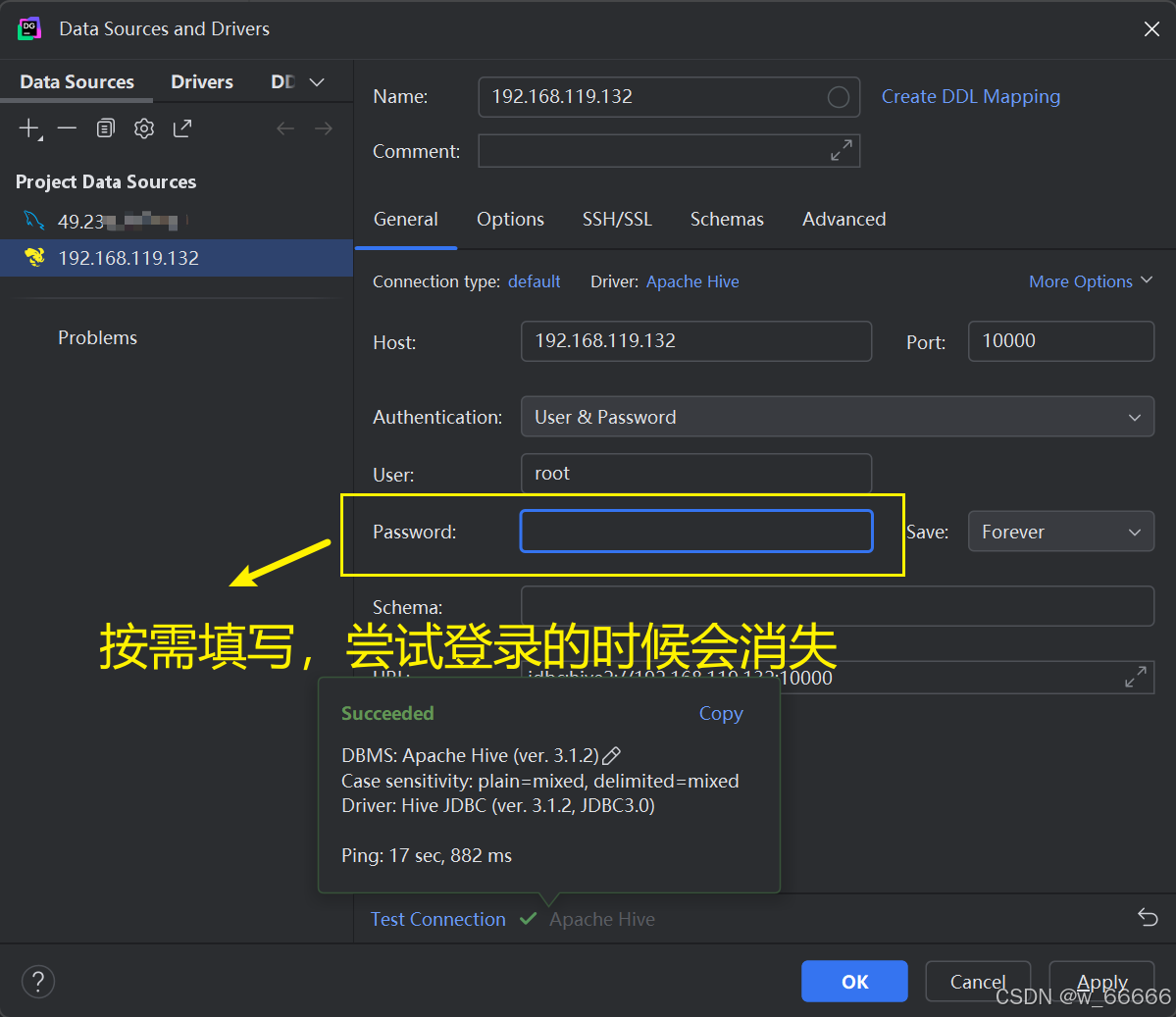Click the Project Data Sources header
Image resolution: width=1176 pixels, height=1017 pixels.
coord(106,181)
